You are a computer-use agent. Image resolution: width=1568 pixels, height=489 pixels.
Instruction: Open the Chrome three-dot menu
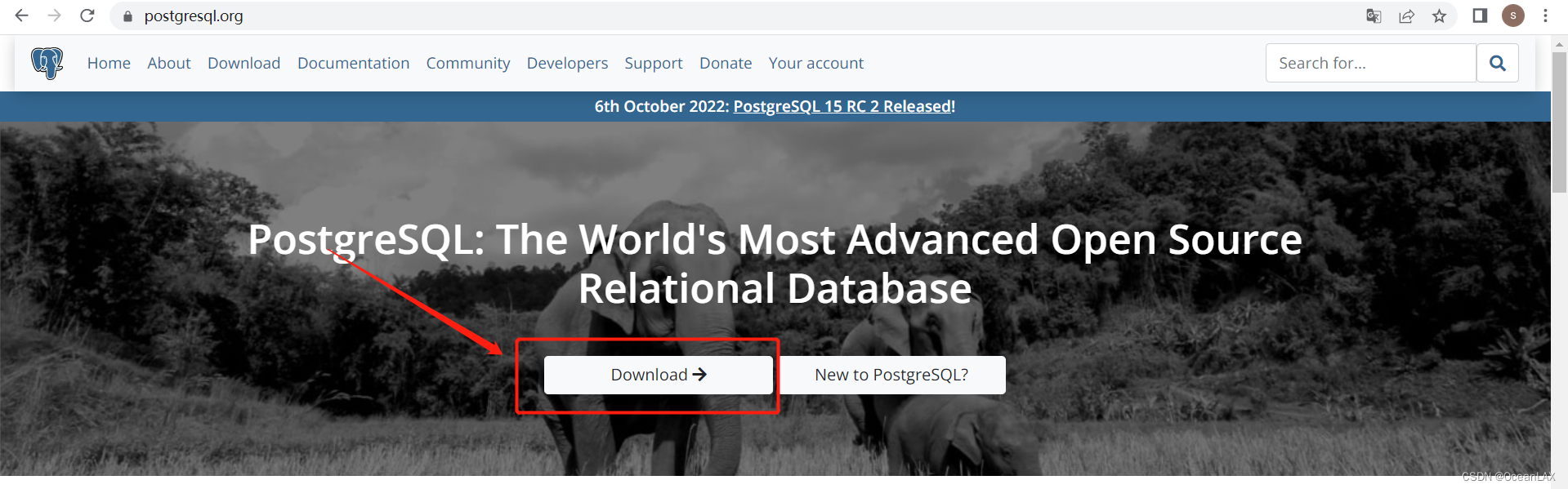(x=1545, y=16)
